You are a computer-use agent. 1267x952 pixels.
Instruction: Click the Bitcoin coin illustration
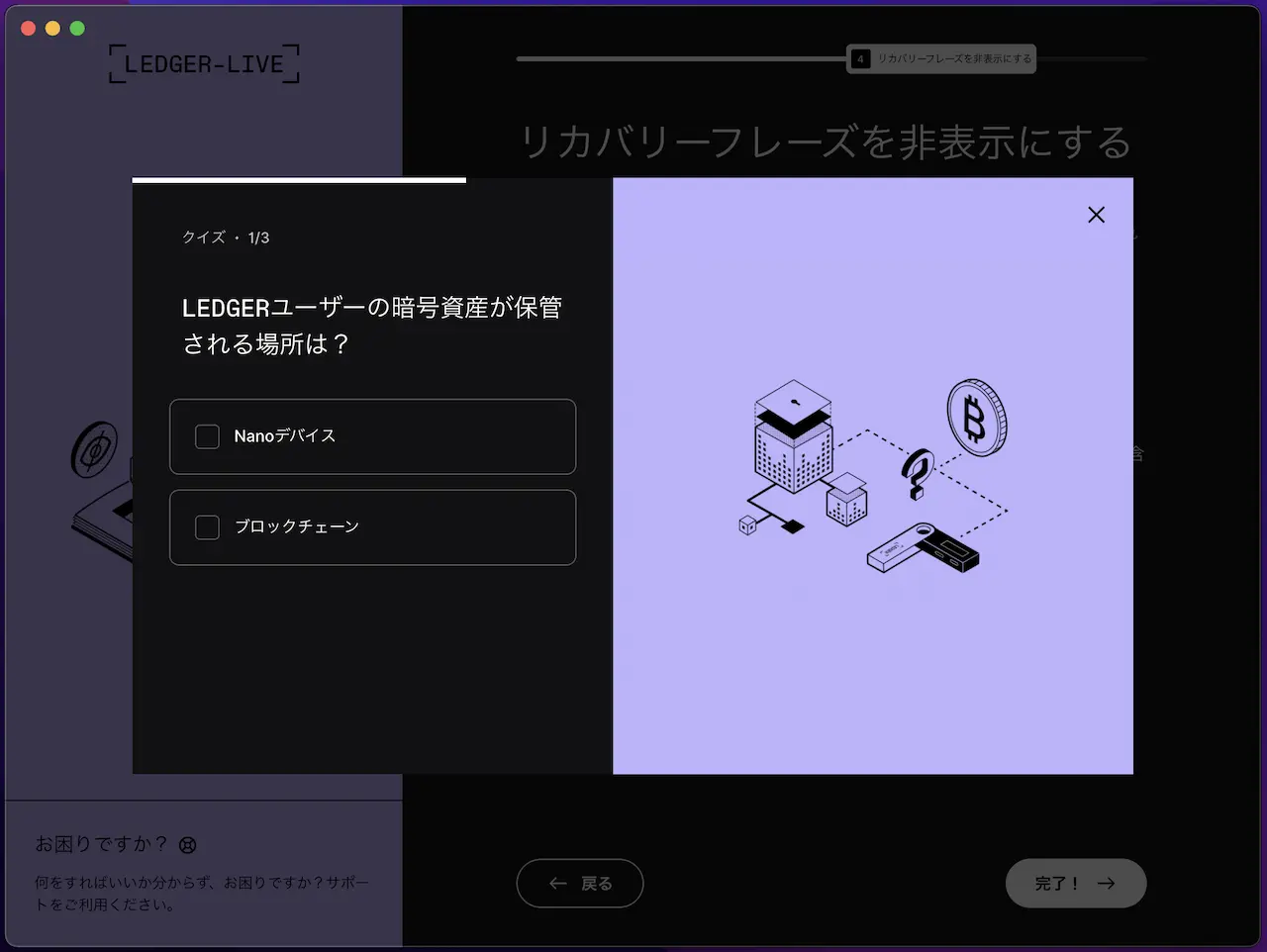(x=977, y=418)
